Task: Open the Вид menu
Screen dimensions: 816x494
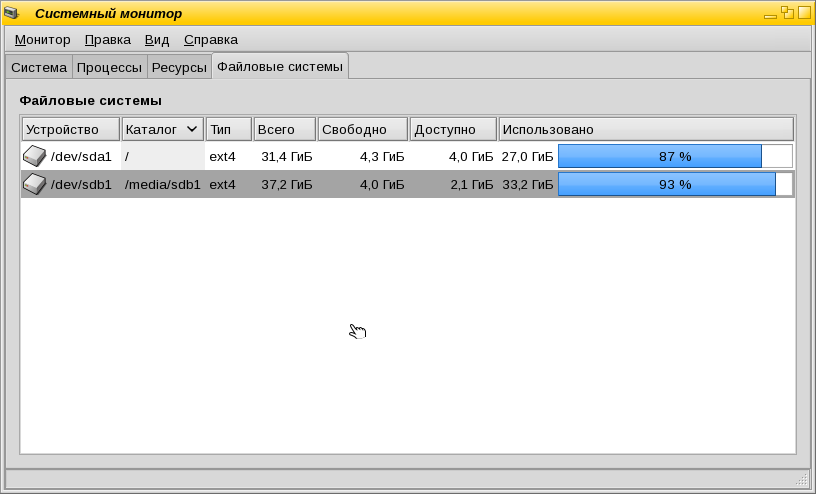Action: 157,40
